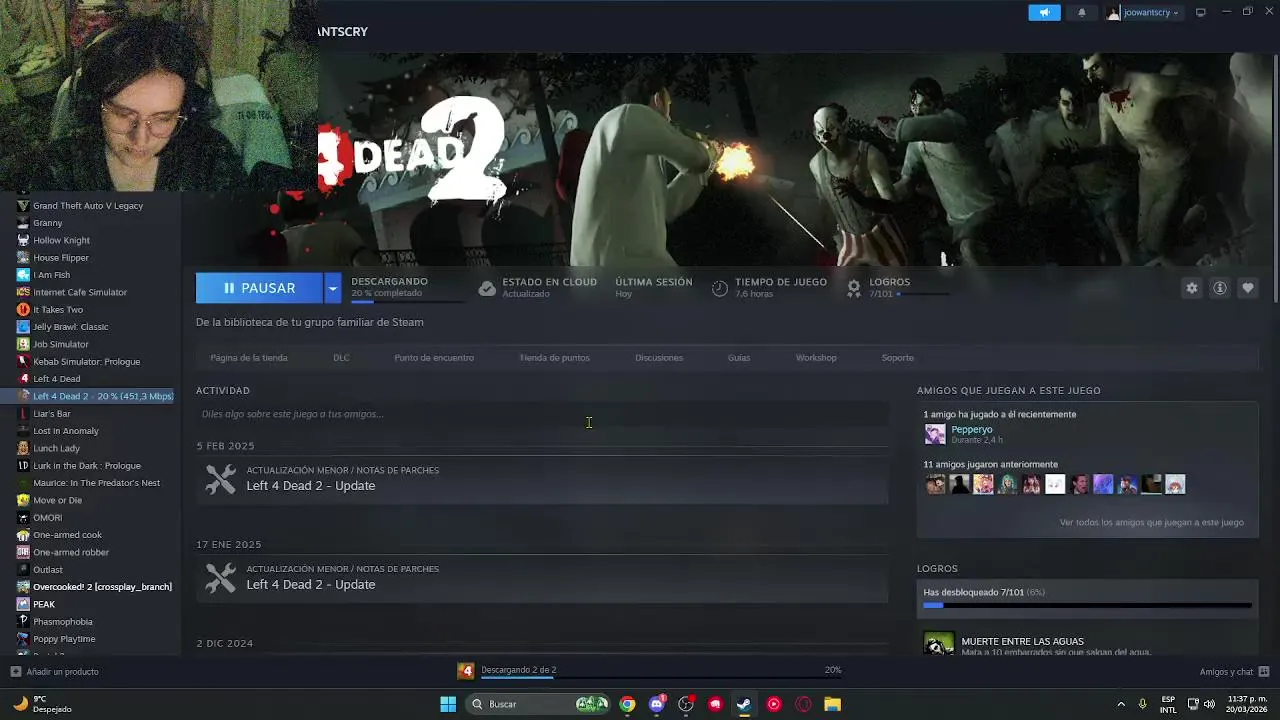Pause the Left 4 Dead 2 download
Image resolution: width=1280 pixels, height=720 pixels.
[259, 288]
